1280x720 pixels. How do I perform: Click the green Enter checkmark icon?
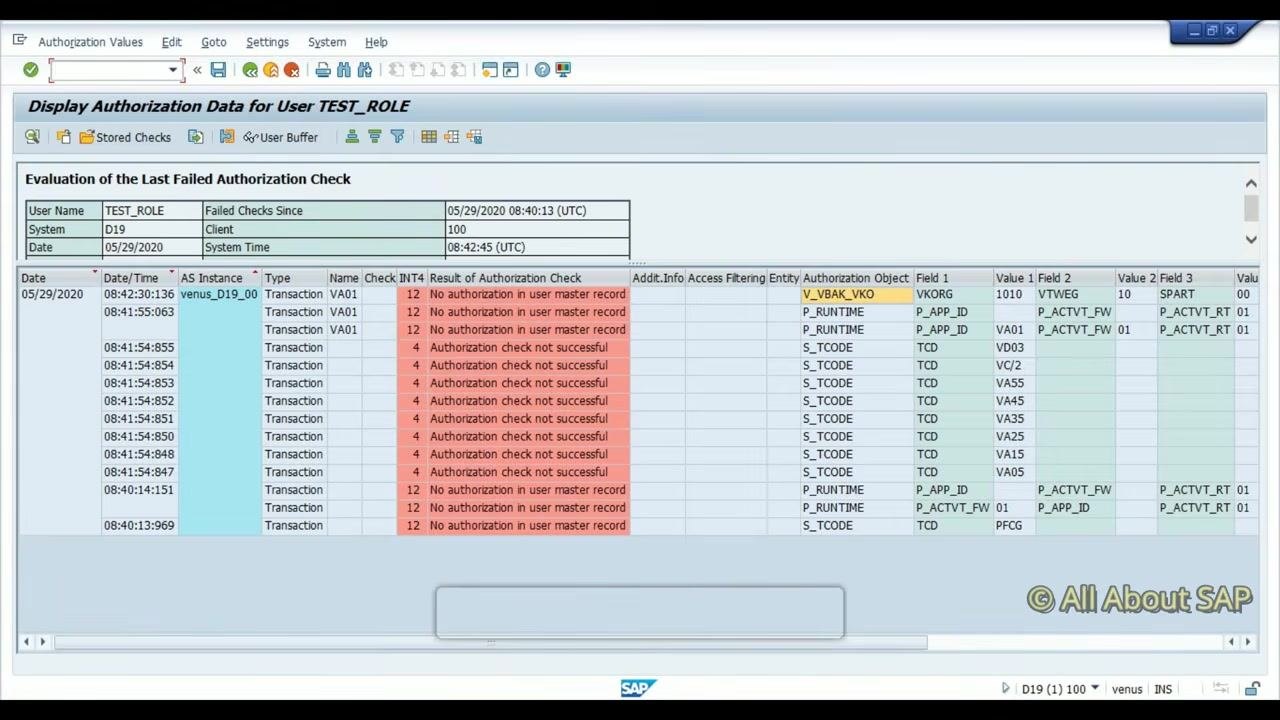click(31, 70)
